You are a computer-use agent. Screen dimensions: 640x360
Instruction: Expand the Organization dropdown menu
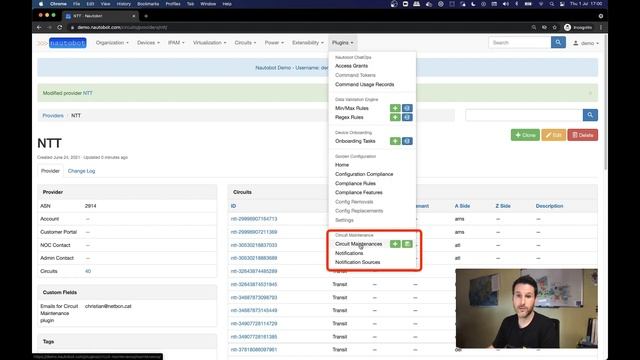click(x=112, y=43)
